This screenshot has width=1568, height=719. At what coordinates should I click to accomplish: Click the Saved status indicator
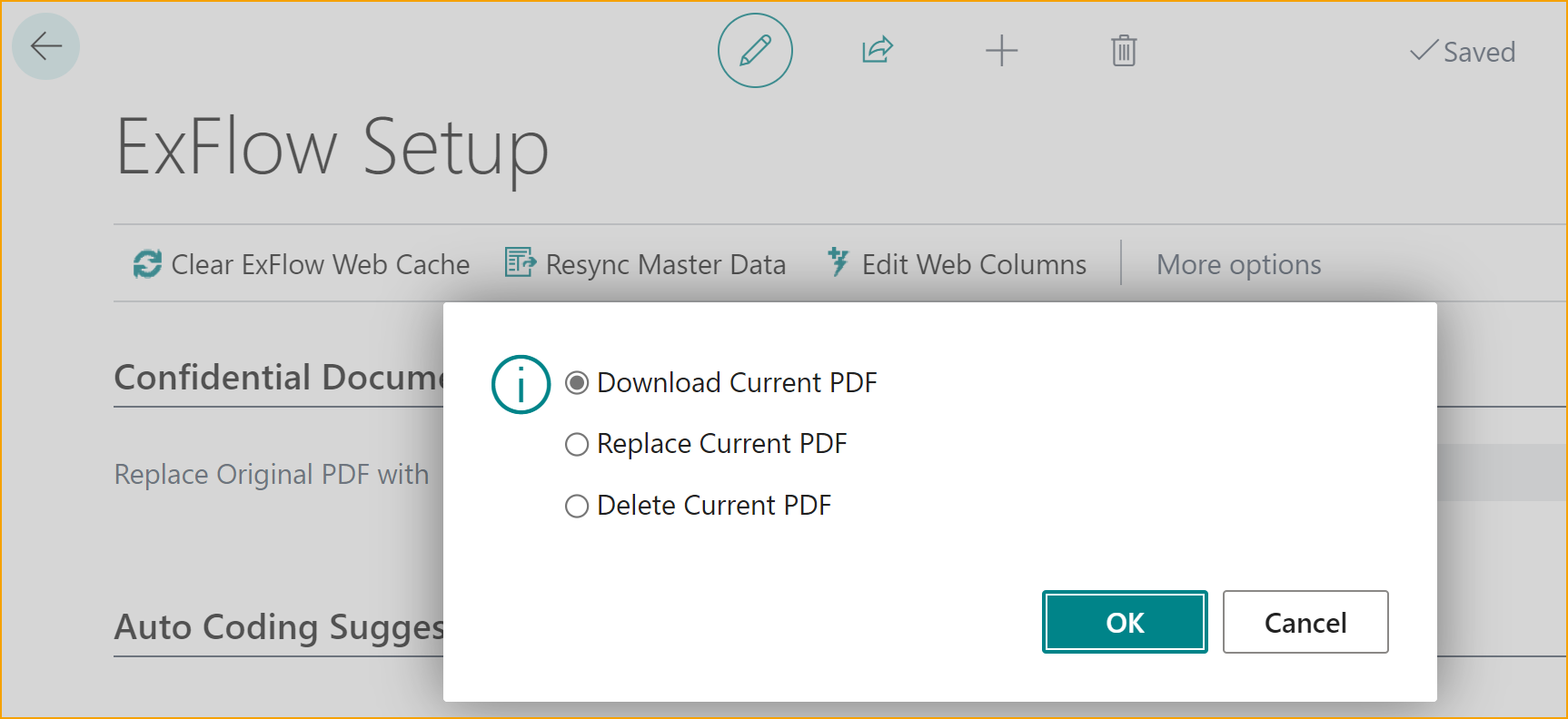[1463, 52]
